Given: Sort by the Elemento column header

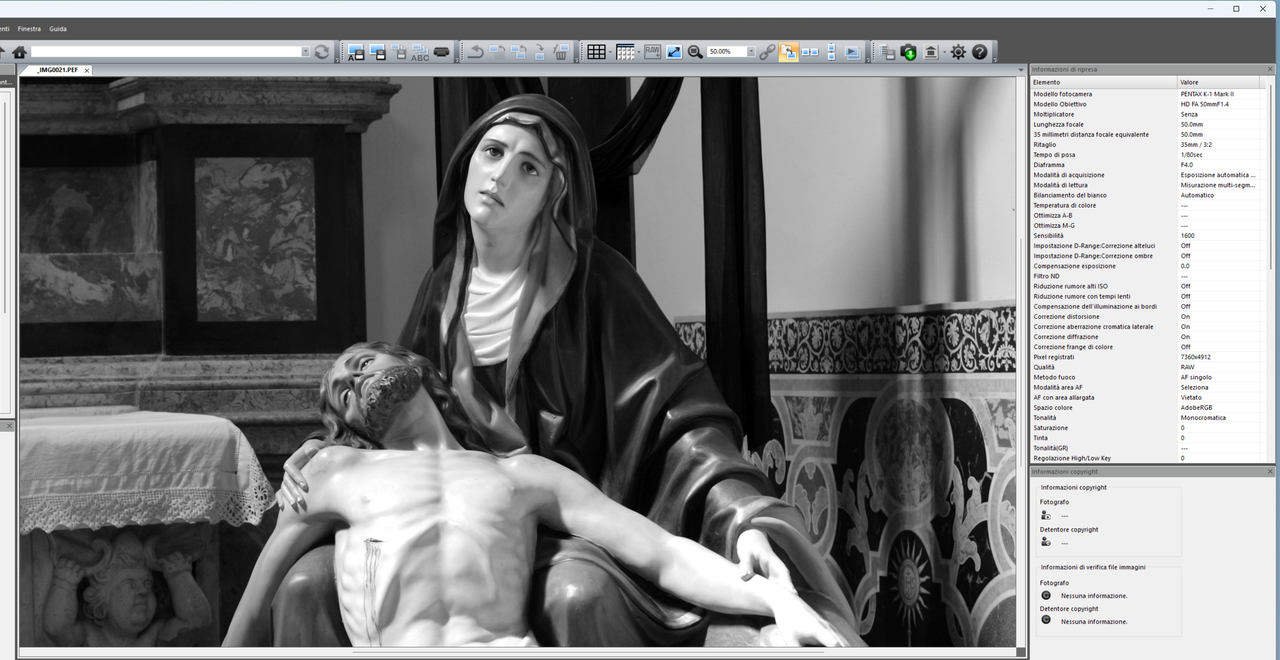Looking at the screenshot, I should click(1104, 82).
